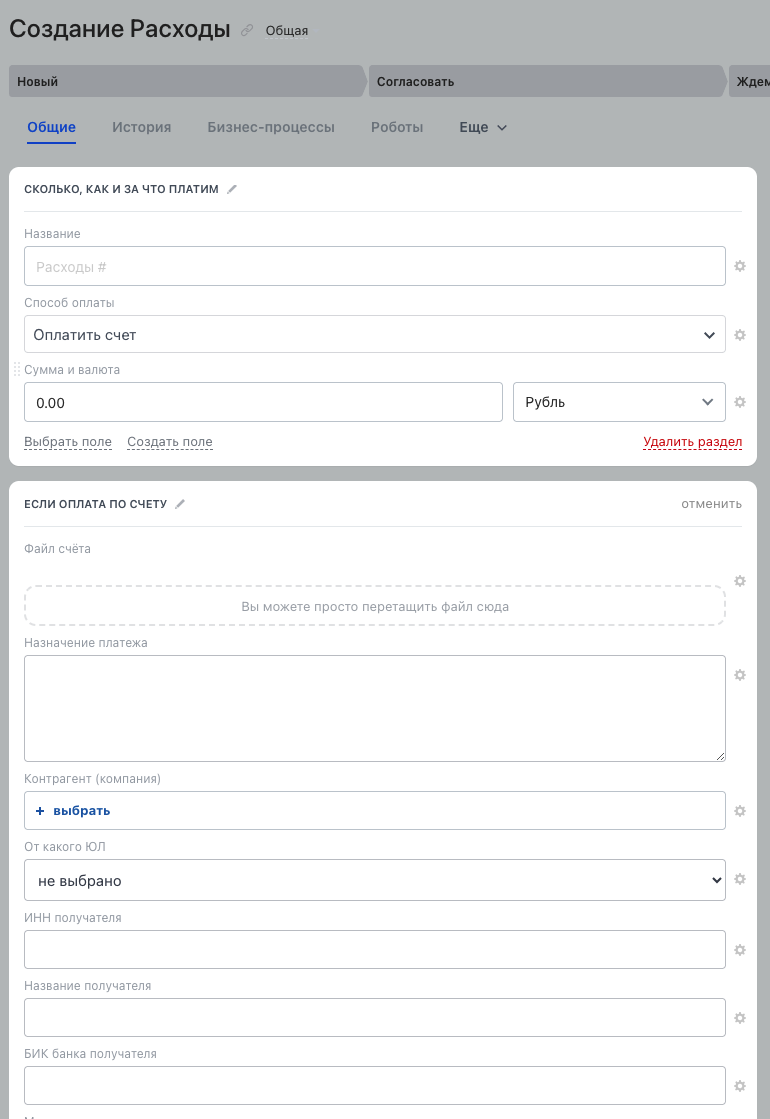Click '+ выбрать' to choose a Контрагент
This screenshot has width=770, height=1119.
tap(72, 811)
